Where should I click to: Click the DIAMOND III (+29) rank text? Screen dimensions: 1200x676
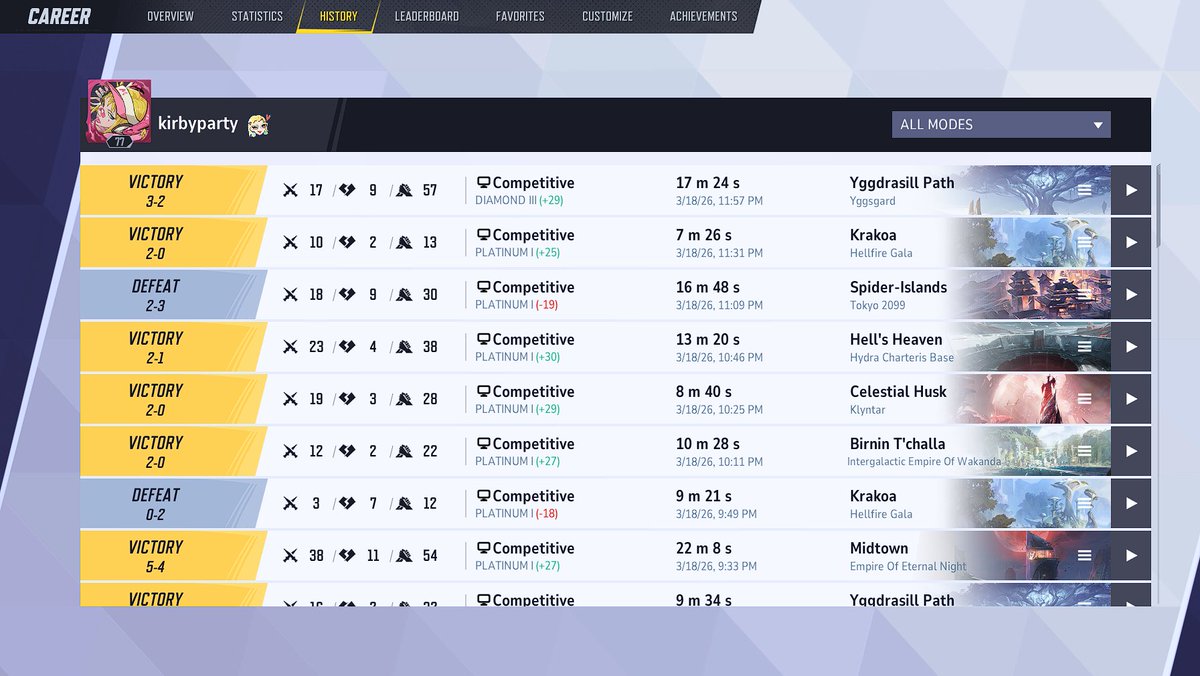[521, 201]
